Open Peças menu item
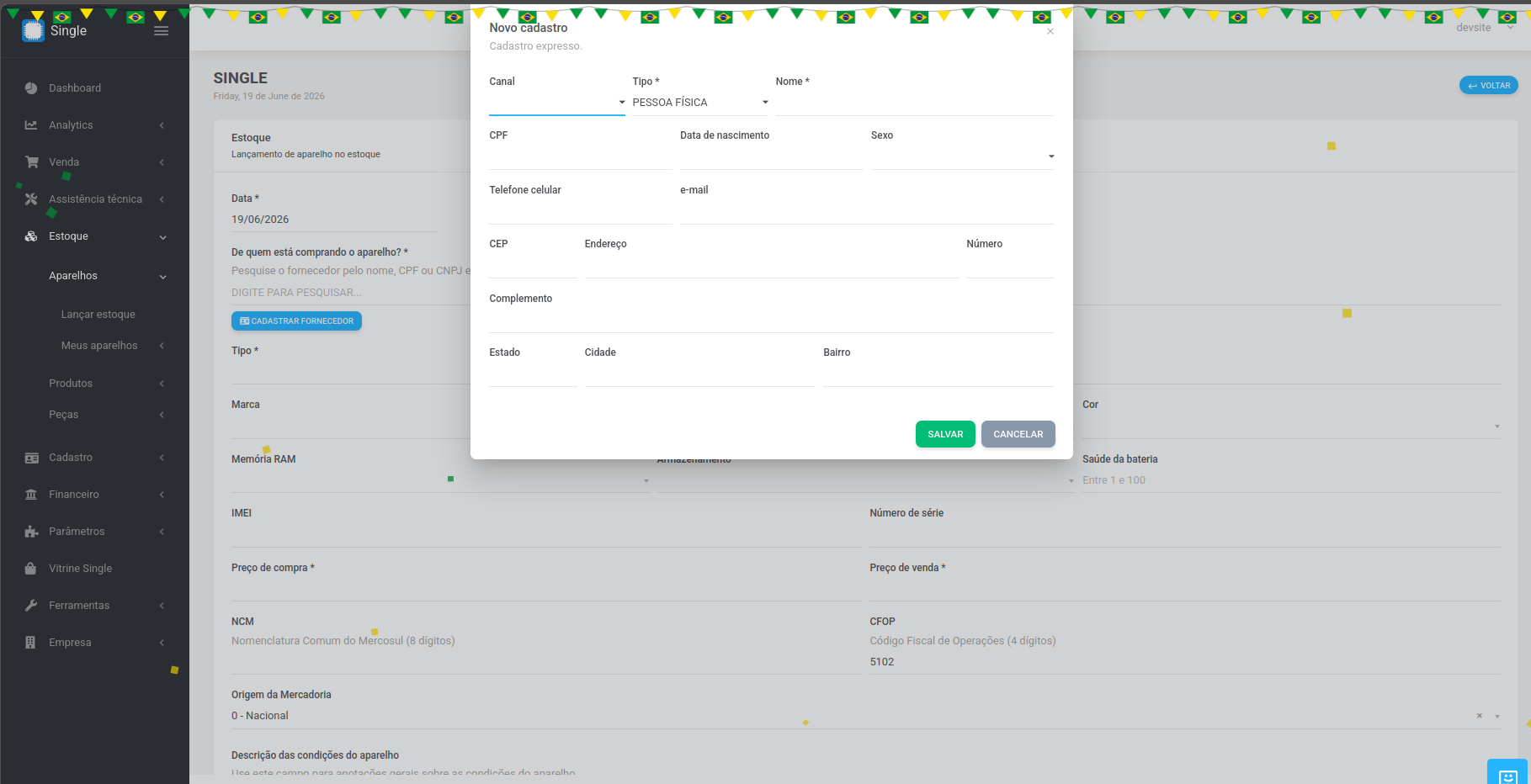 (64, 415)
